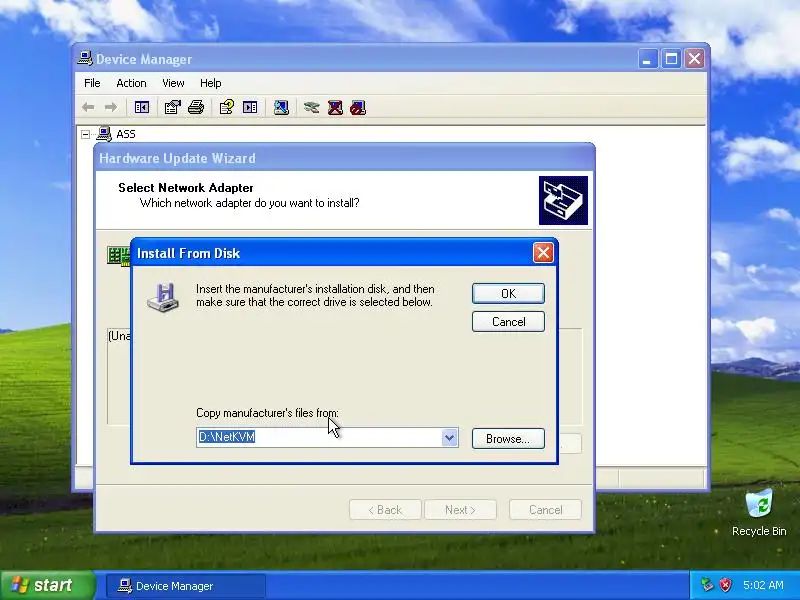This screenshot has height=600, width=800.
Task: Close the Install From Disk dialog
Action: click(x=543, y=253)
